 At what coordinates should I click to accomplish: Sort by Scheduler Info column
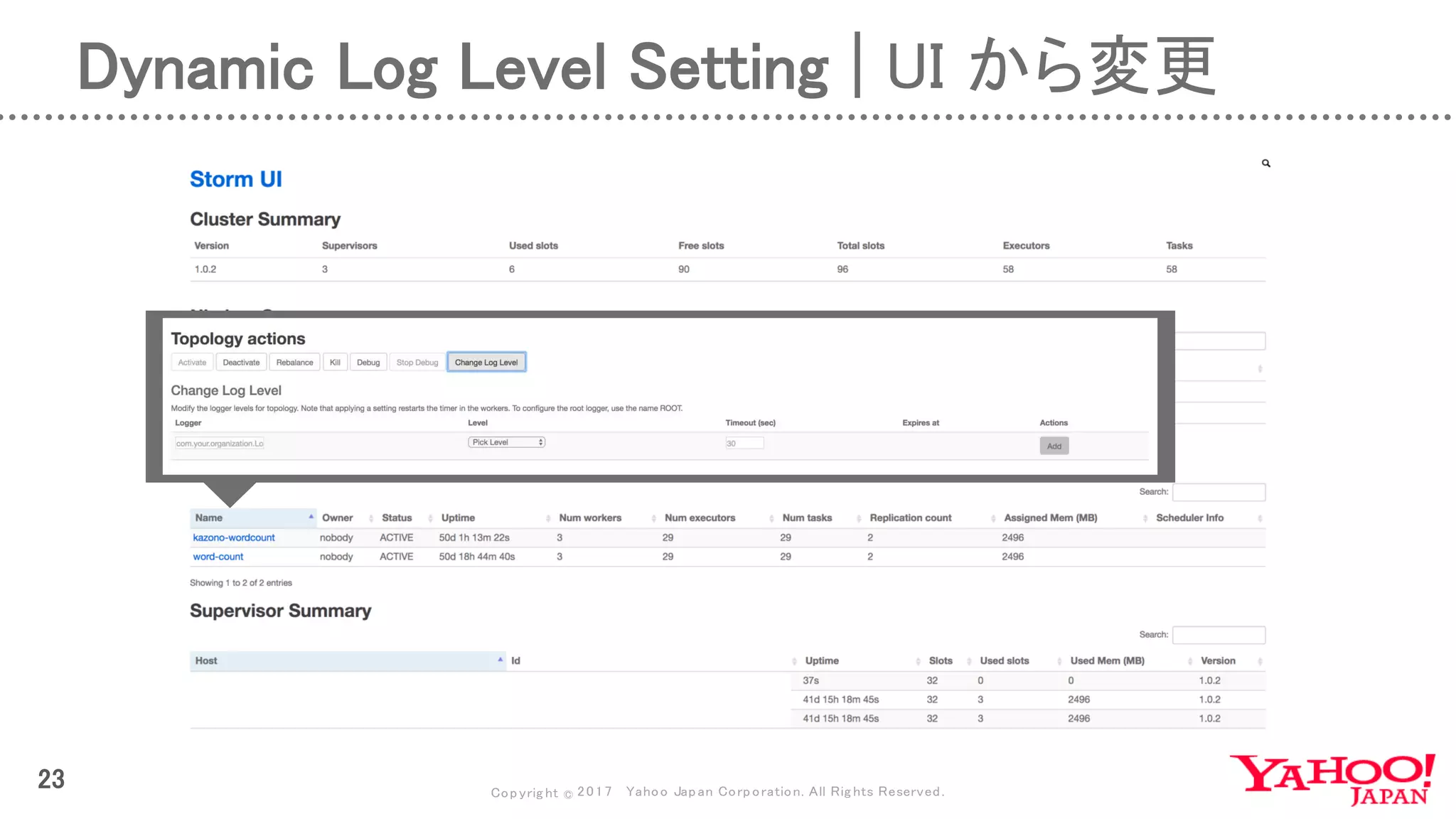pos(1209,518)
